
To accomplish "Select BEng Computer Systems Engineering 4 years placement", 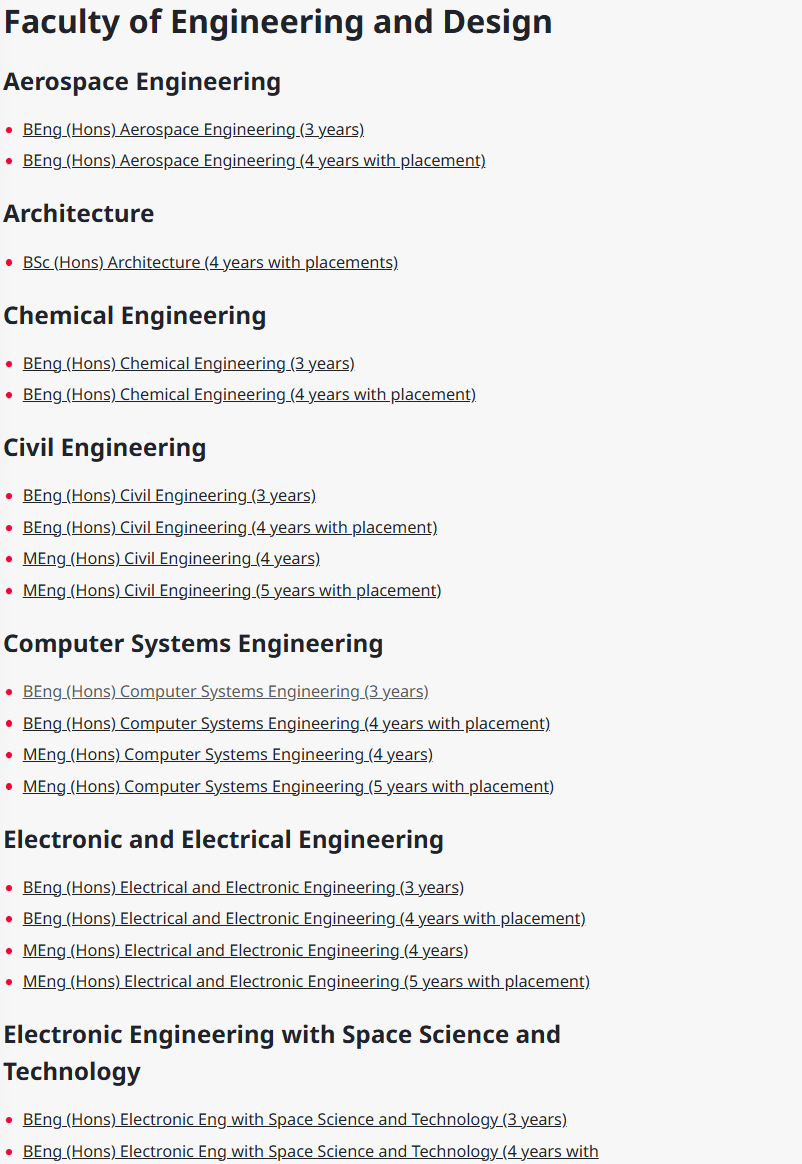I will click(287, 724).
